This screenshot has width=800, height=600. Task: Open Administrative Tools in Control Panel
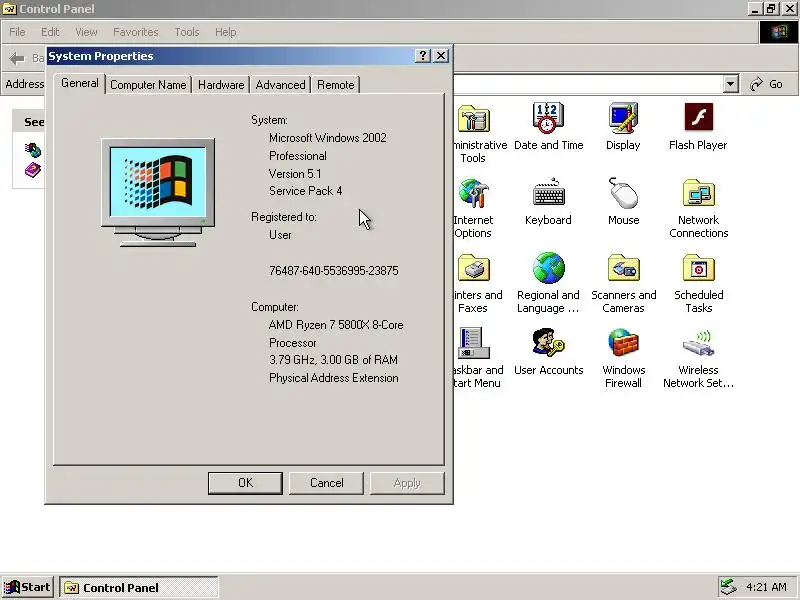(x=474, y=119)
